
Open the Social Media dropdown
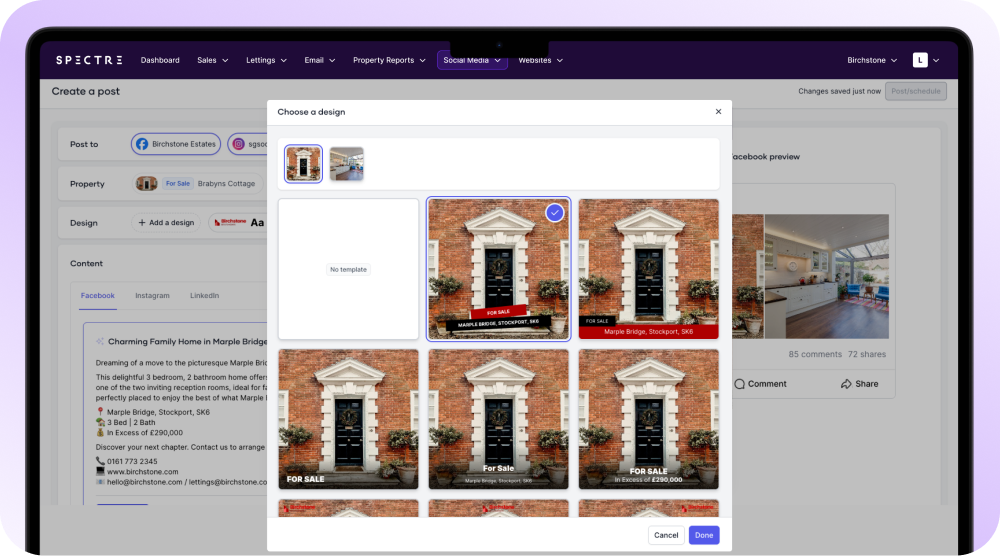click(x=472, y=60)
